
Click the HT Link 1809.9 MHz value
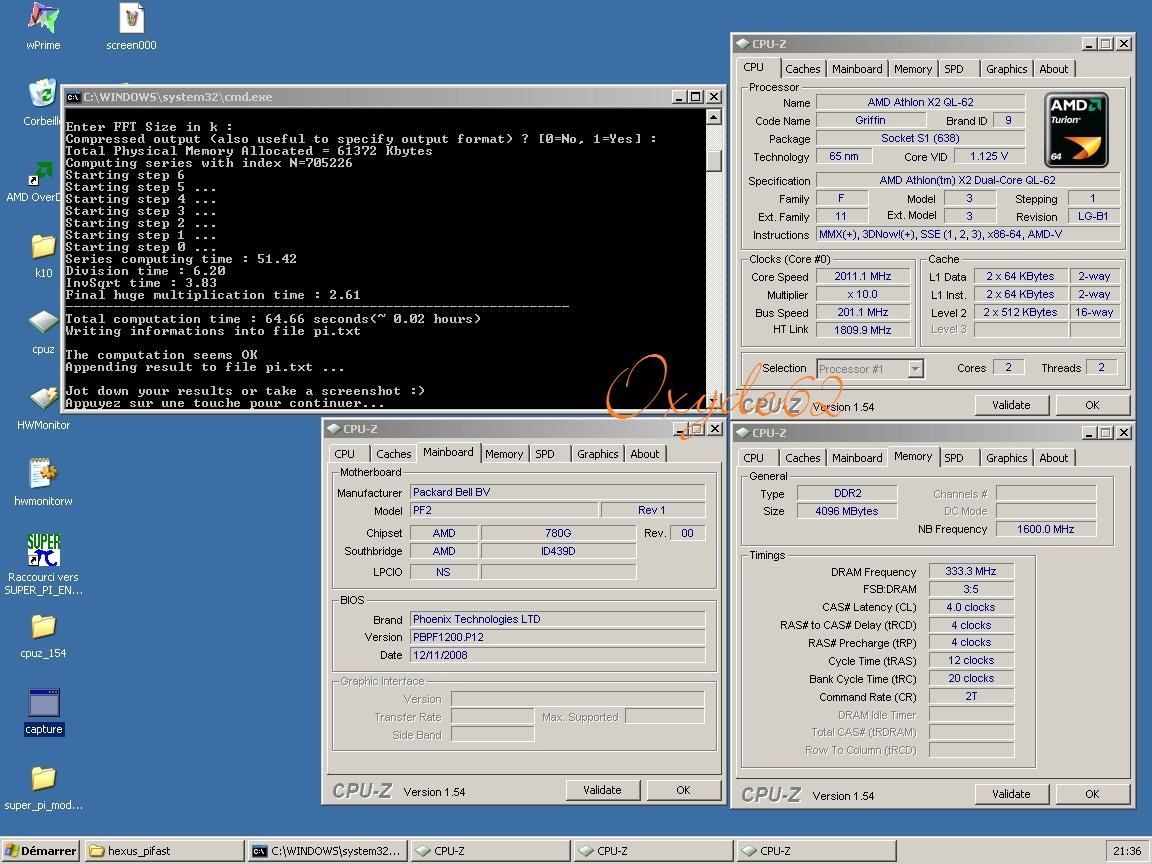863,330
